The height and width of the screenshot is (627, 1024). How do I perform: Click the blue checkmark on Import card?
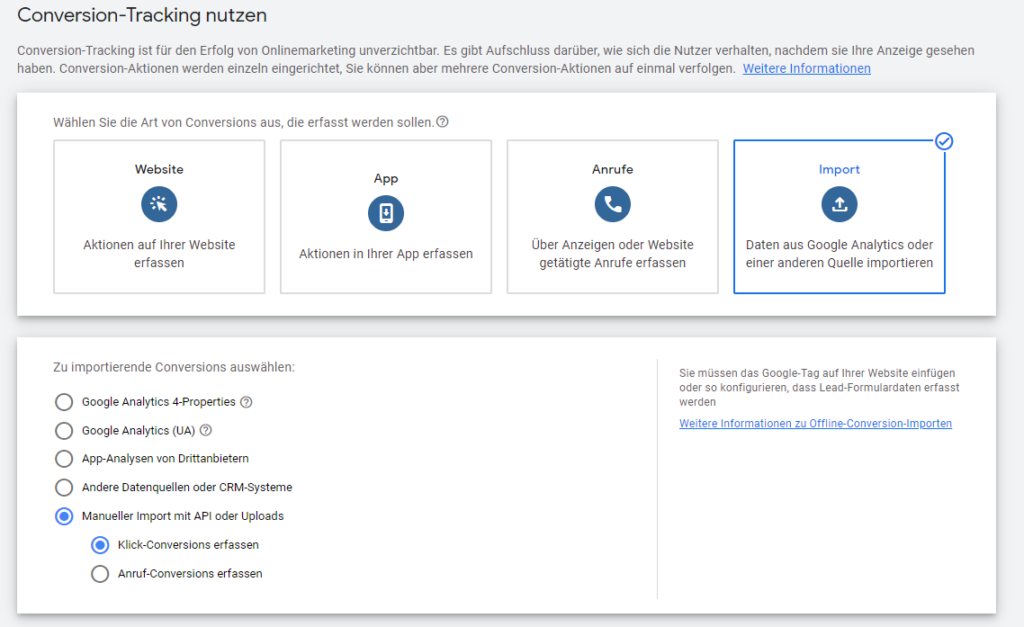[x=944, y=141]
